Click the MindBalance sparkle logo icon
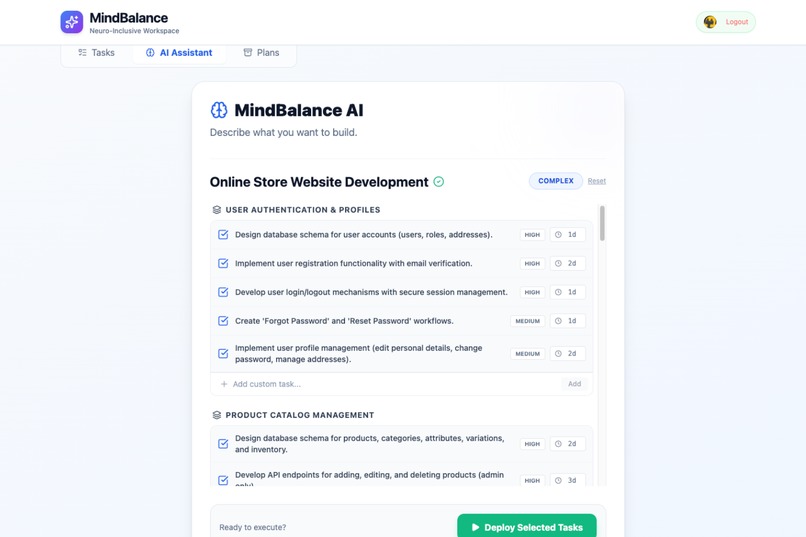This screenshot has height=537, width=806. pyautogui.click(x=71, y=22)
